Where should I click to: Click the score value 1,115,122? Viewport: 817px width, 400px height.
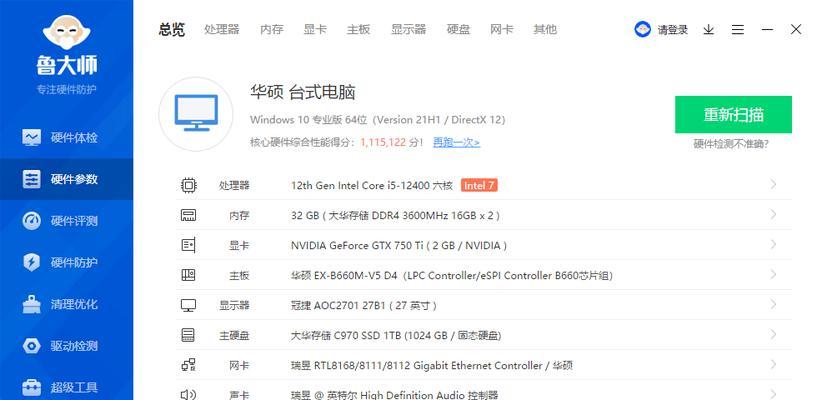point(382,142)
